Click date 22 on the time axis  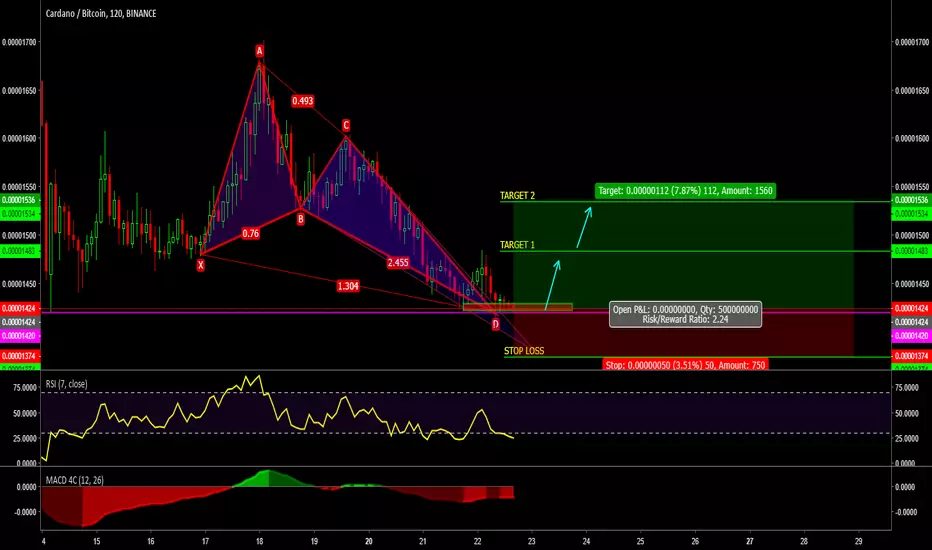[x=477, y=541]
